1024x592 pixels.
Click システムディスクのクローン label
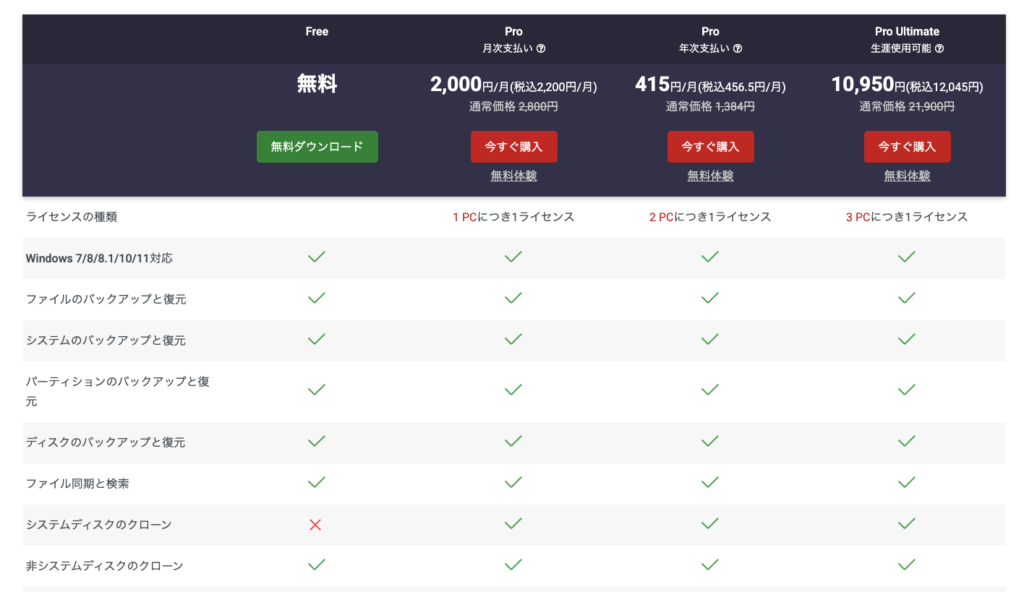point(99,525)
